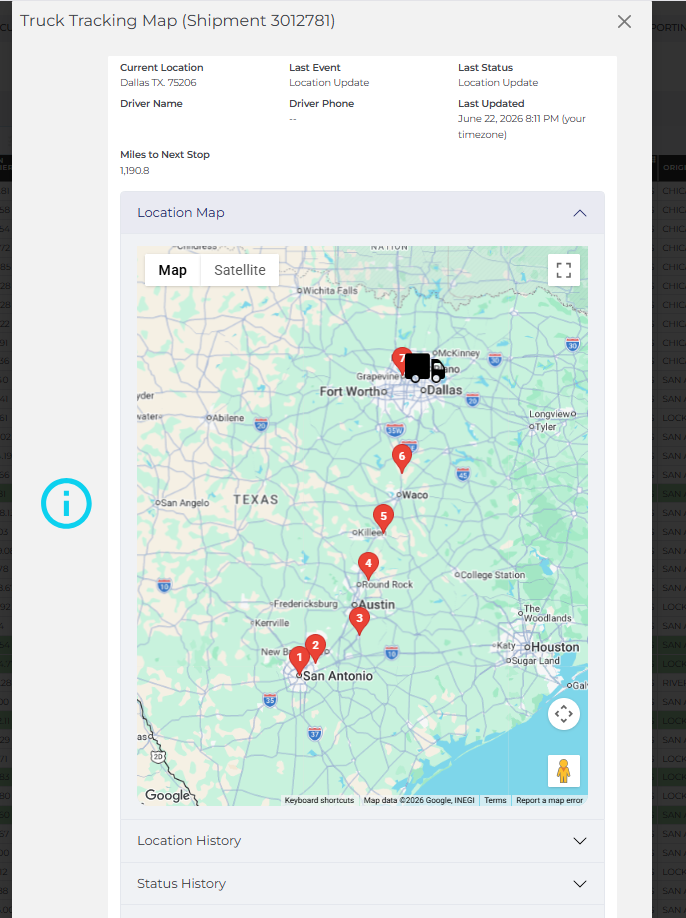
Task: Click the Miles to Next Stop value 1,190.8
Action: [135, 170]
